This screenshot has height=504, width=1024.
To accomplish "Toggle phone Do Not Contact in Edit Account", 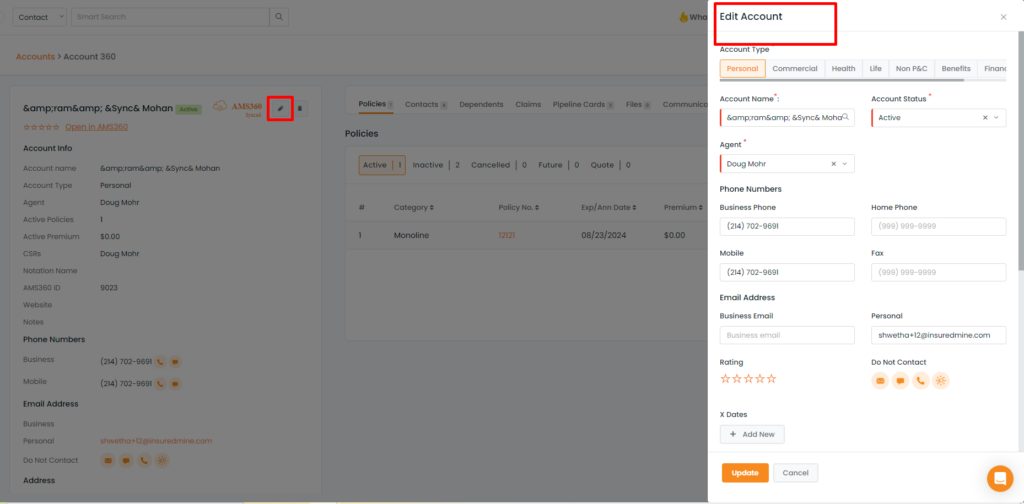I will tap(921, 381).
